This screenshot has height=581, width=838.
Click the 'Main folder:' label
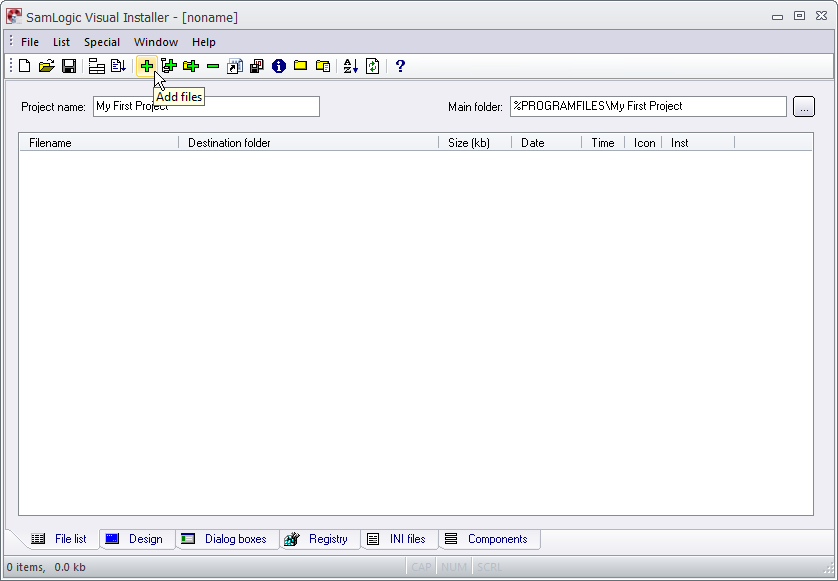pyautogui.click(x=475, y=107)
